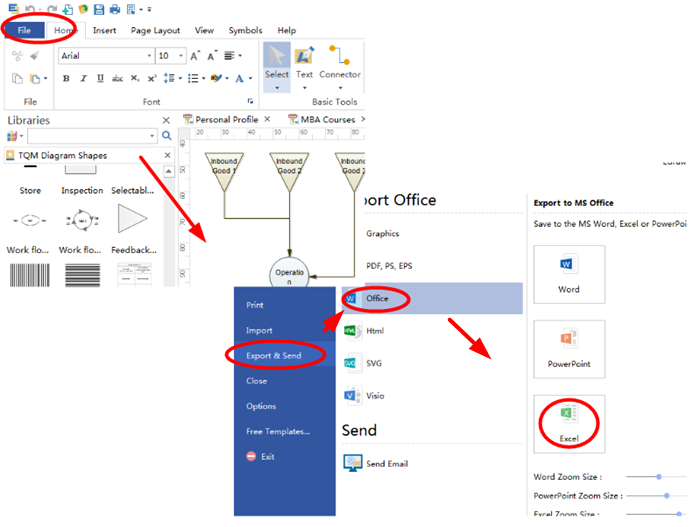Adjust the Word Zoom Size slider
The image size is (700, 527).
pos(658,477)
